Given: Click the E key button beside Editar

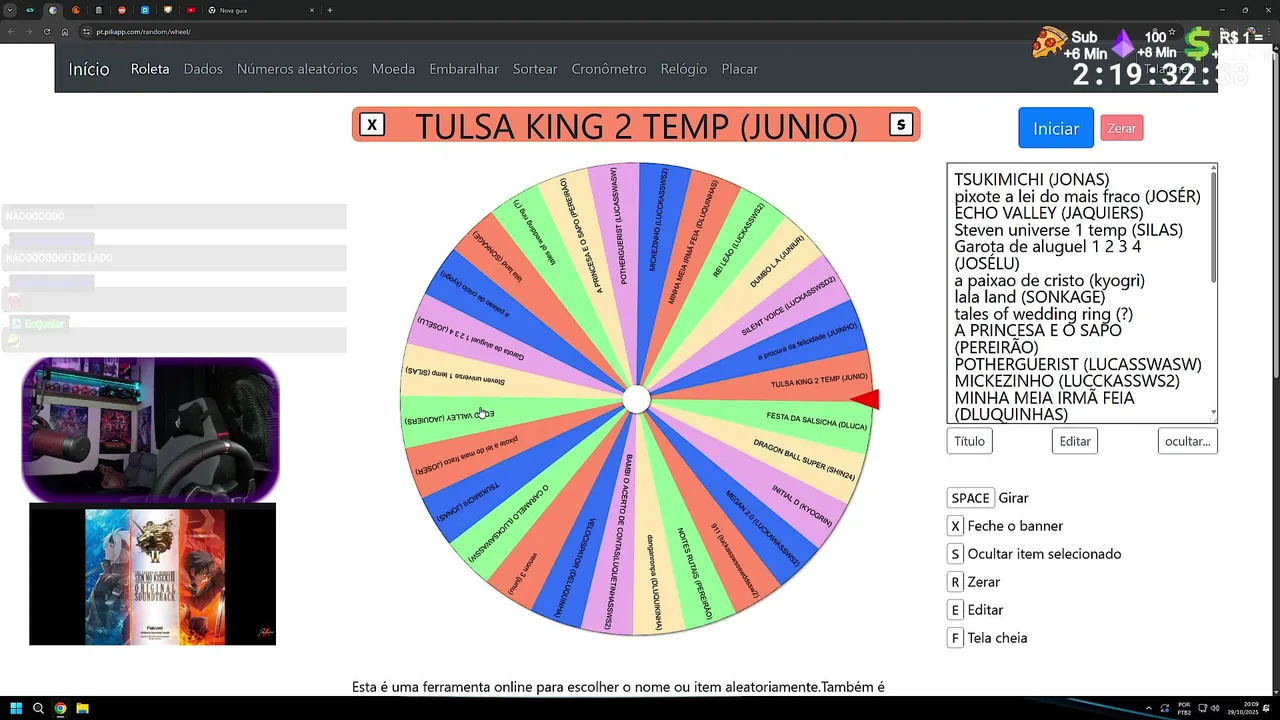Looking at the screenshot, I should pyautogui.click(x=955, y=610).
